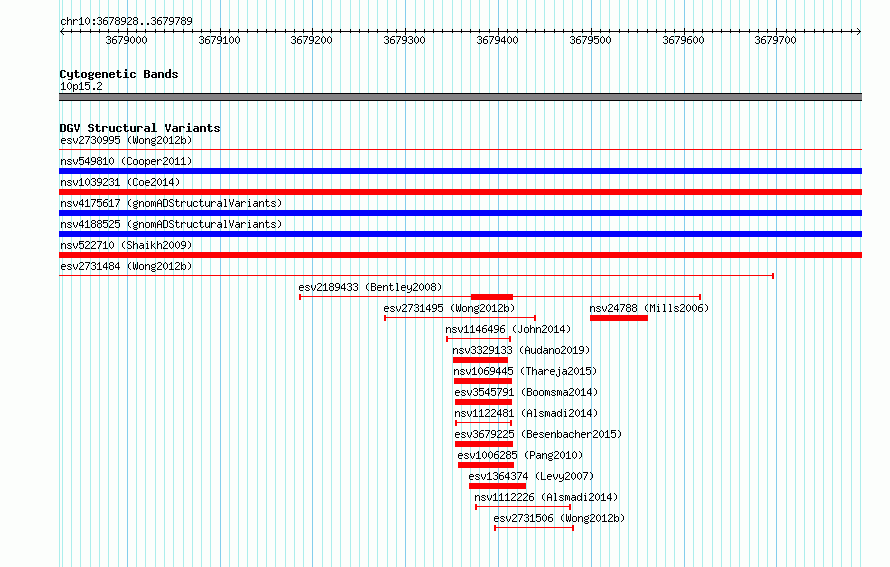890x567 pixels.
Task: Open variant nsv3329133 (Audano2019) label
Action: tap(521, 350)
